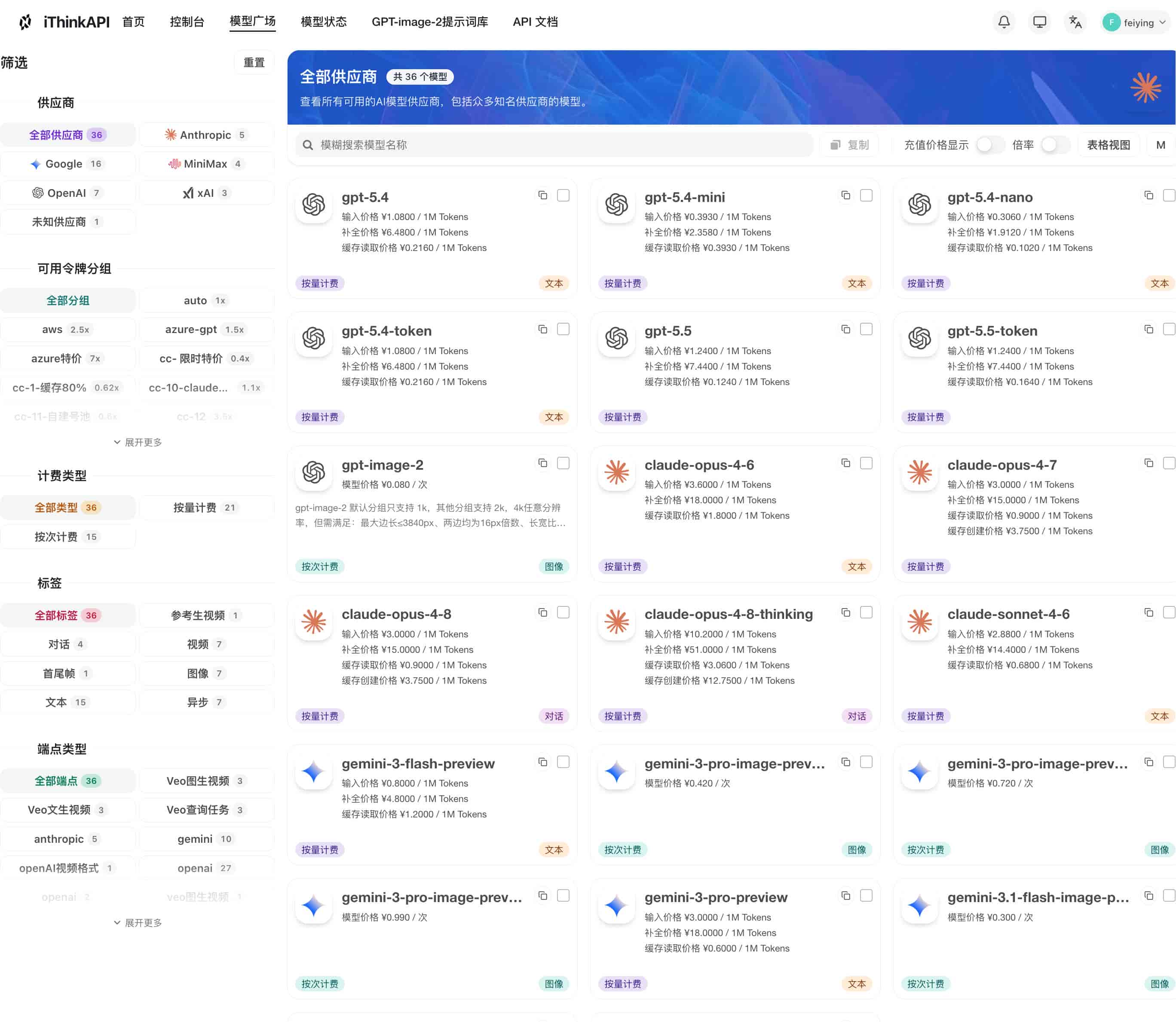The width and height of the screenshot is (1176, 1022).
Task: Click the 复制 button
Action: (x=849, y=145)
